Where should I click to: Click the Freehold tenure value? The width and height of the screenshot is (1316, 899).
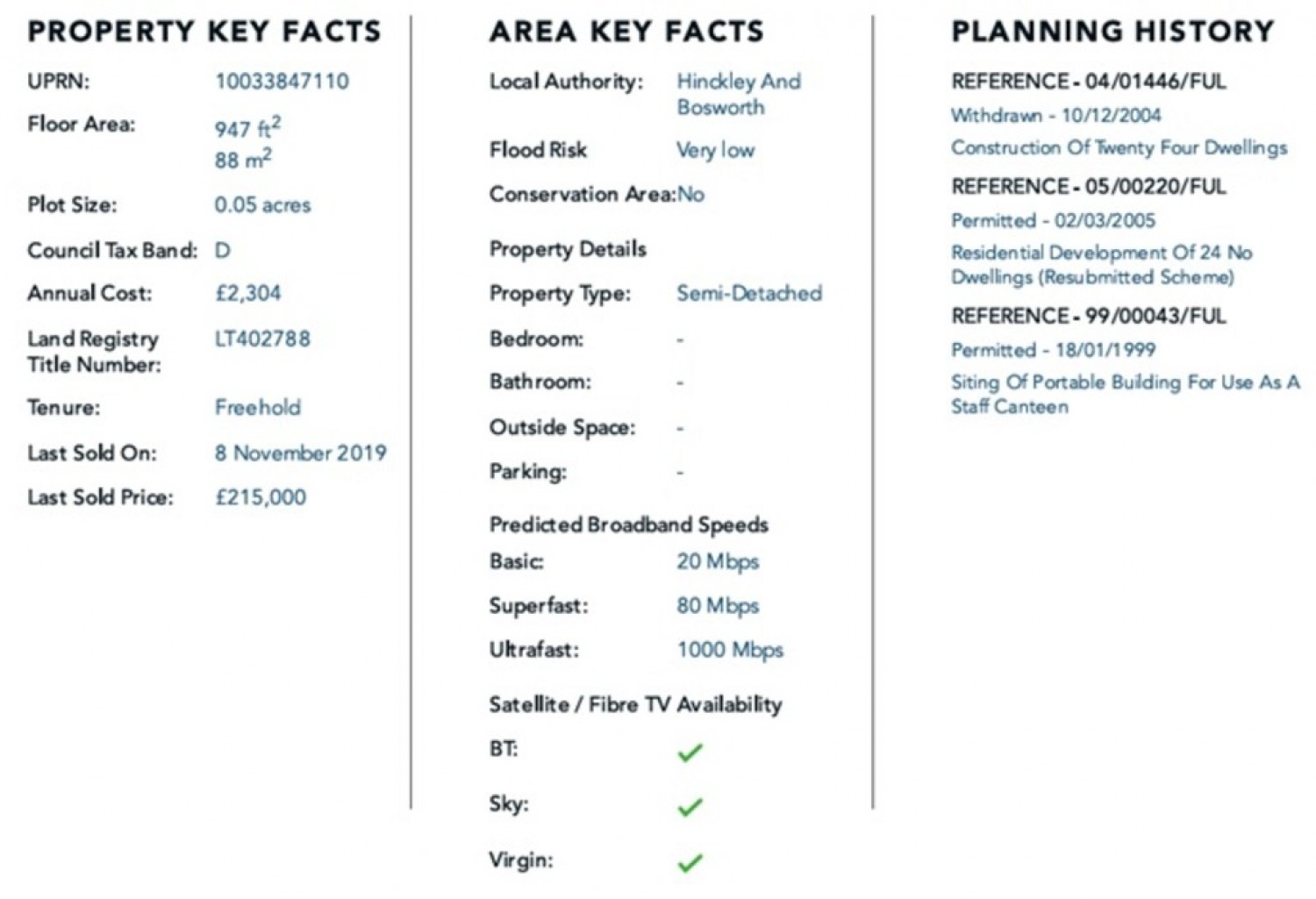258,407
